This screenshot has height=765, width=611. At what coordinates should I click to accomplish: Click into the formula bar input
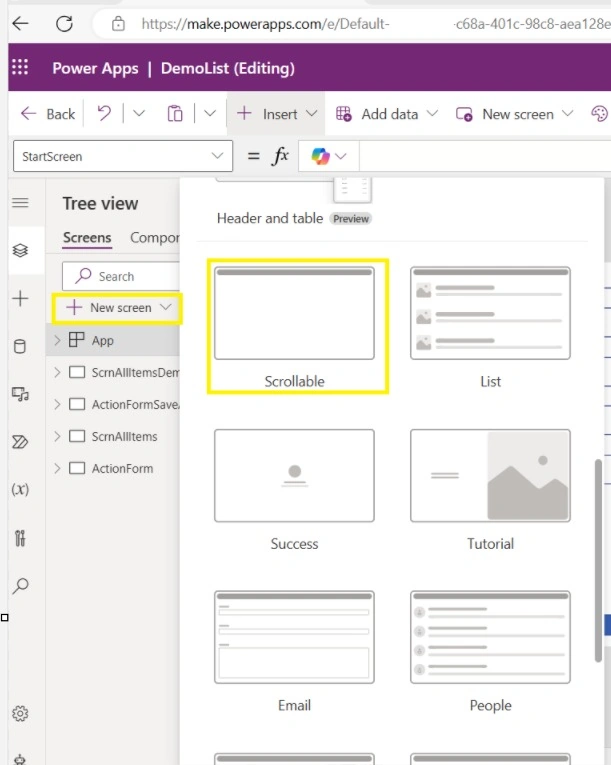[485, 156]
